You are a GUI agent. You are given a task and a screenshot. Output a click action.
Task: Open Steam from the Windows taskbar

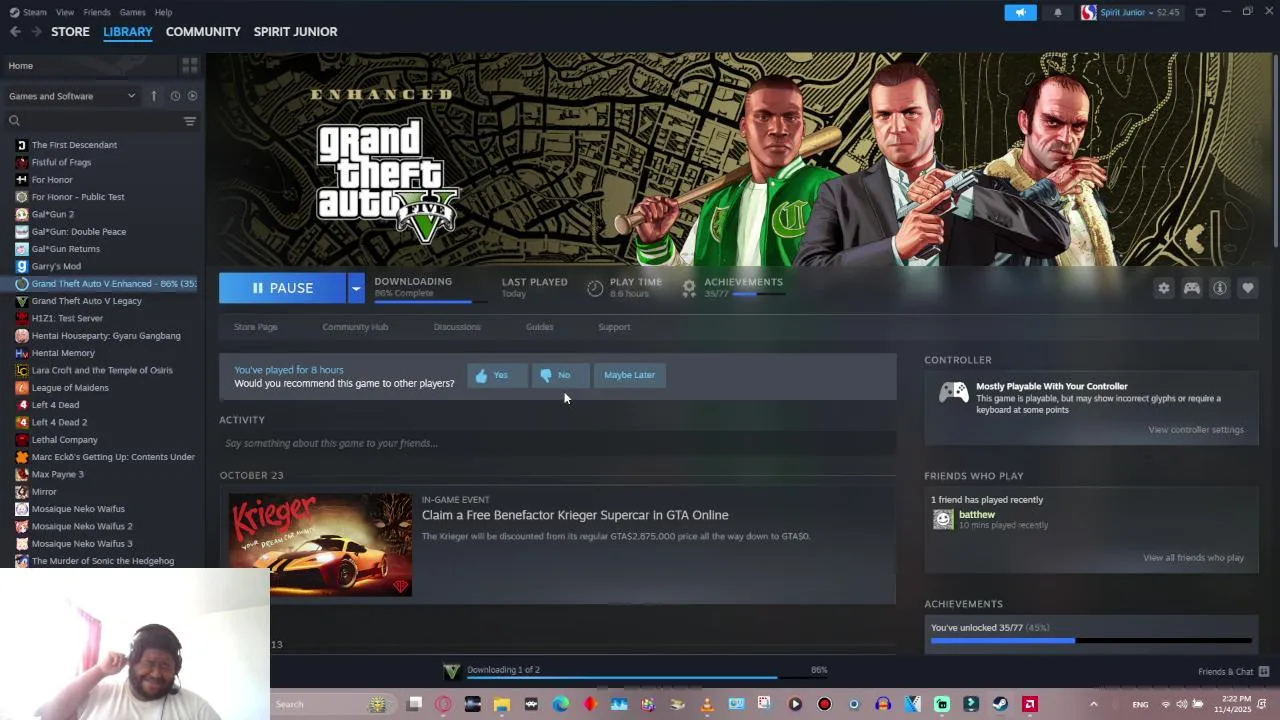[x=1000, y=704]
